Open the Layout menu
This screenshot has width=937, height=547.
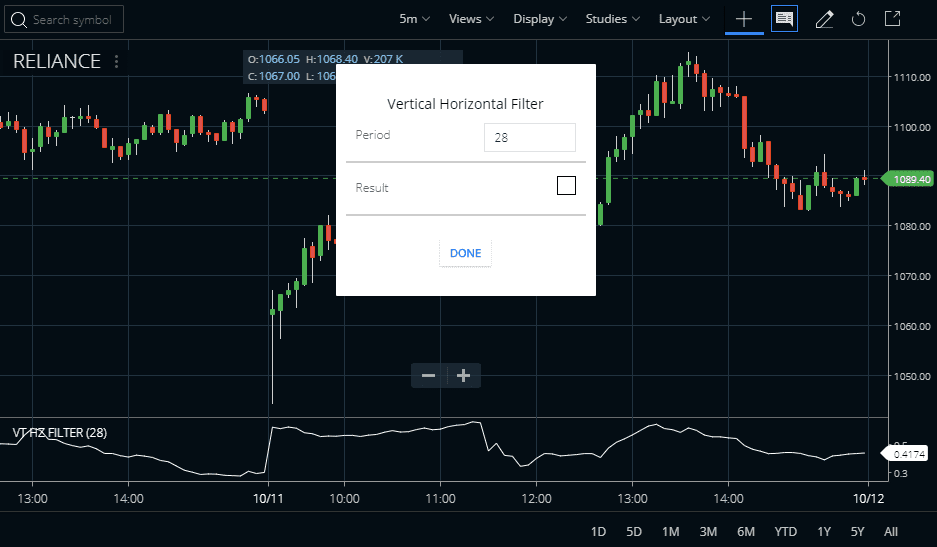coord(684,19)
